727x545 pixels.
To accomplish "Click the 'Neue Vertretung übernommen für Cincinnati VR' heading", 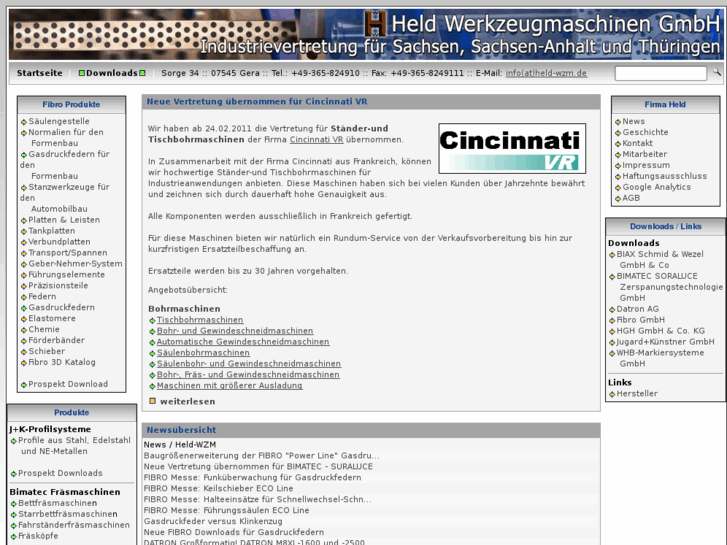I will tap(257, 102).
